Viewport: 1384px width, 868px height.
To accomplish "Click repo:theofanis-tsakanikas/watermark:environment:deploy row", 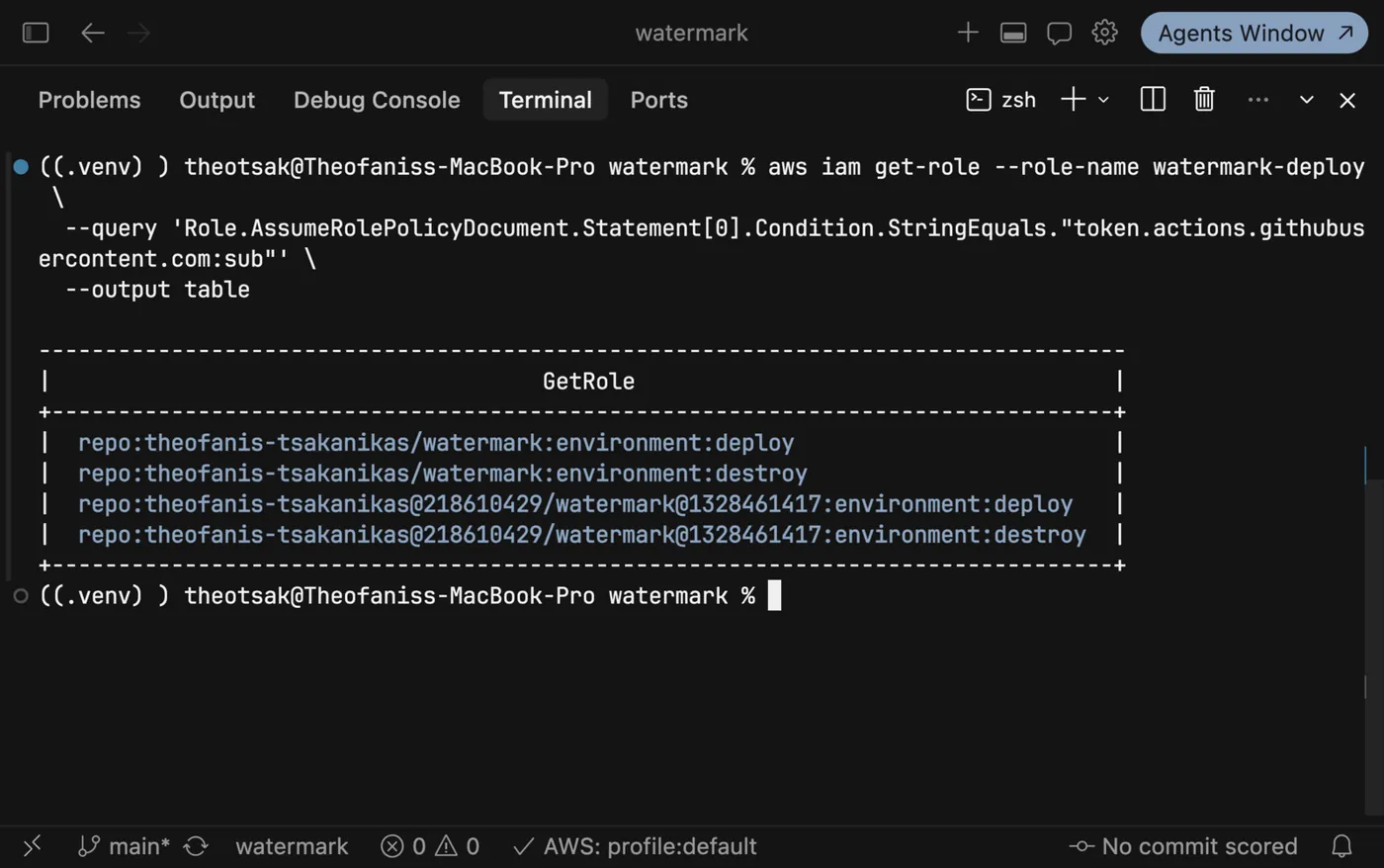I will (x=436, y=442).
